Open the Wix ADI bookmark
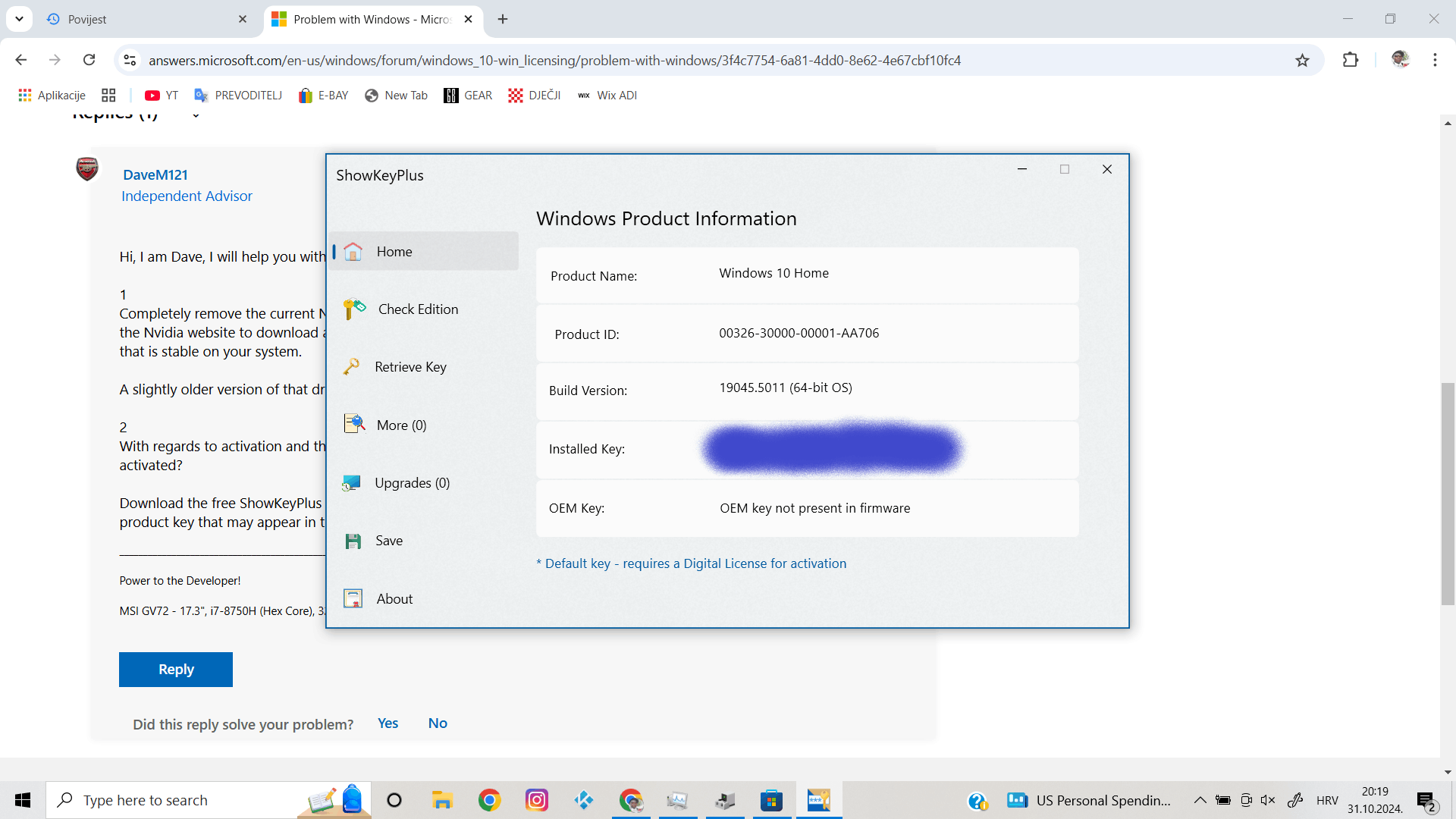1456x819 pixels. pos(607,95)
